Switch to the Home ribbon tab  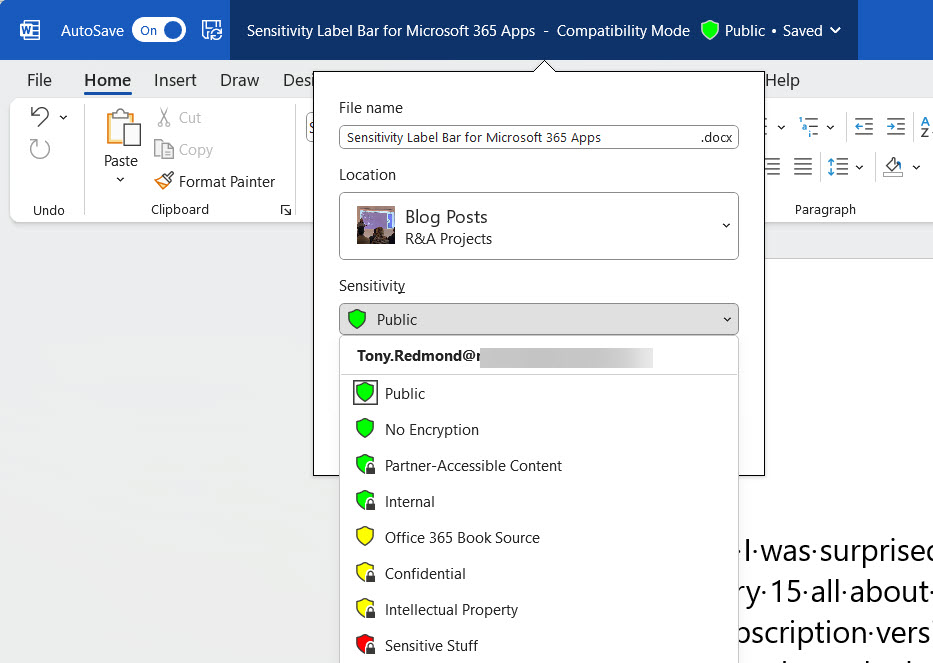tap(108, 80)
